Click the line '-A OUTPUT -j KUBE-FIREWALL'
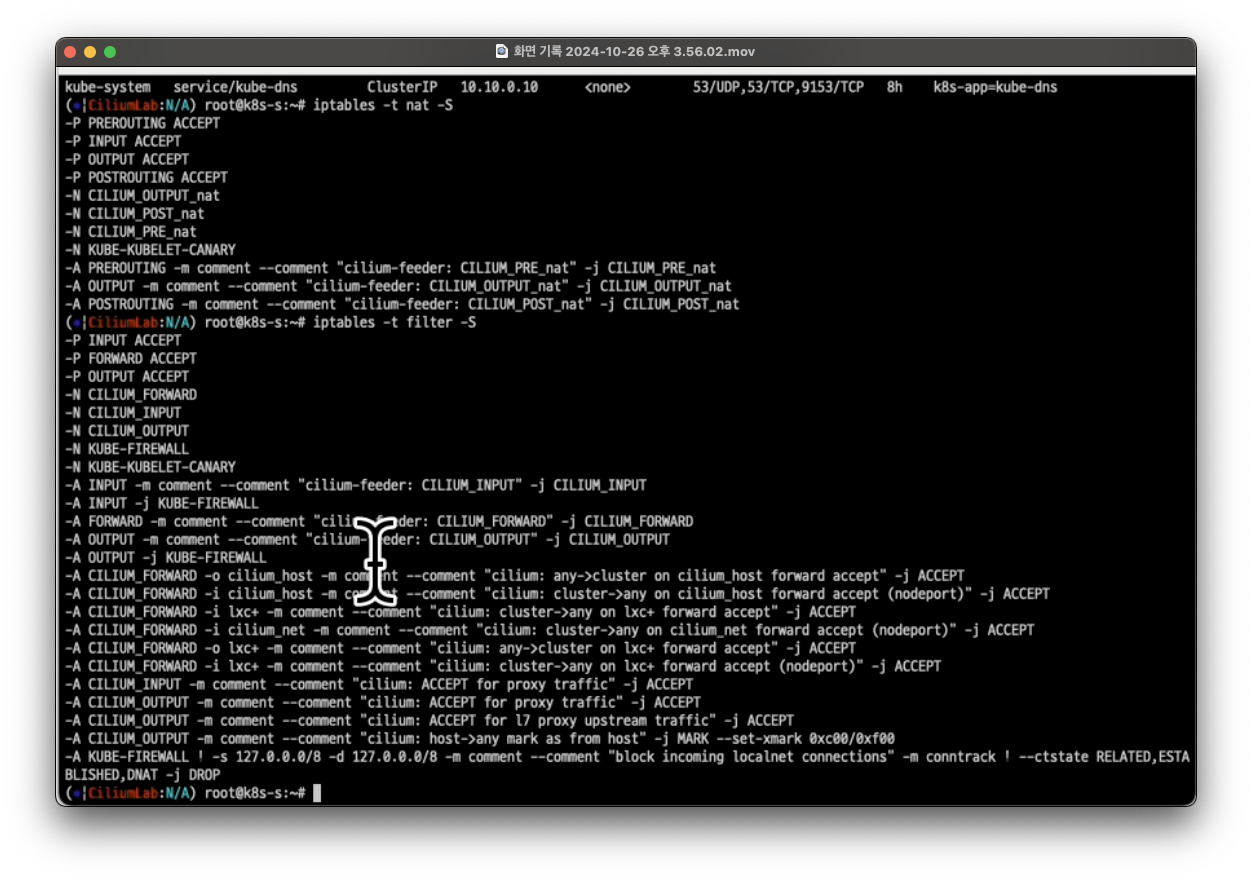Image resolution: width=1252 pixels, height=880 pixels. [165, 557]
